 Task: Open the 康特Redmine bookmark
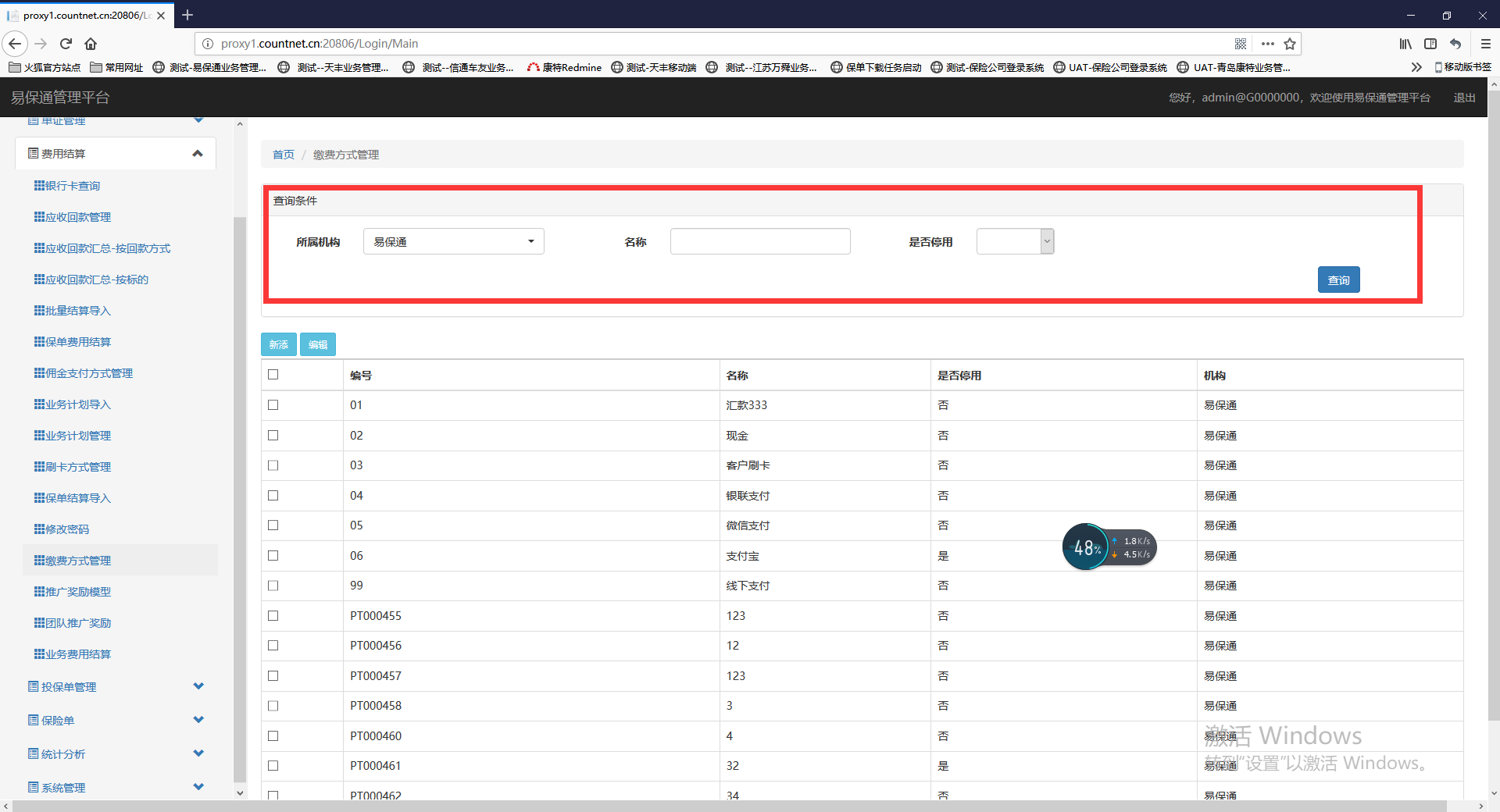[564, 67]
